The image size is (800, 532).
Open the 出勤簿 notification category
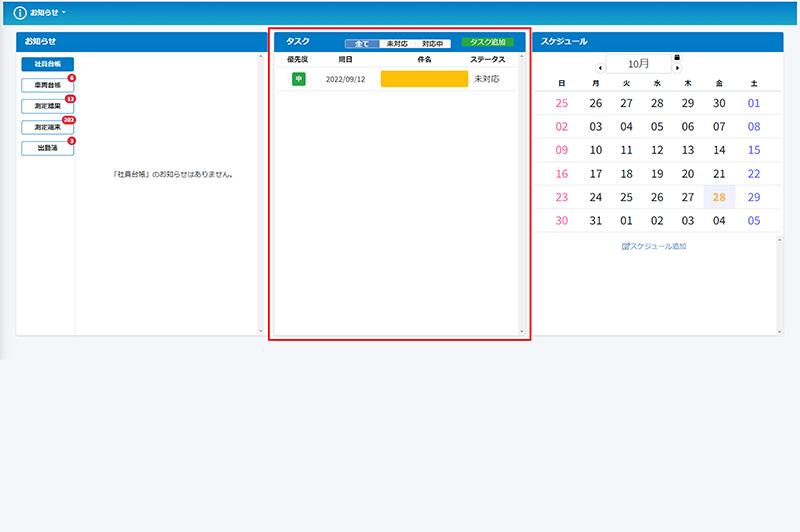coord(47,148)
